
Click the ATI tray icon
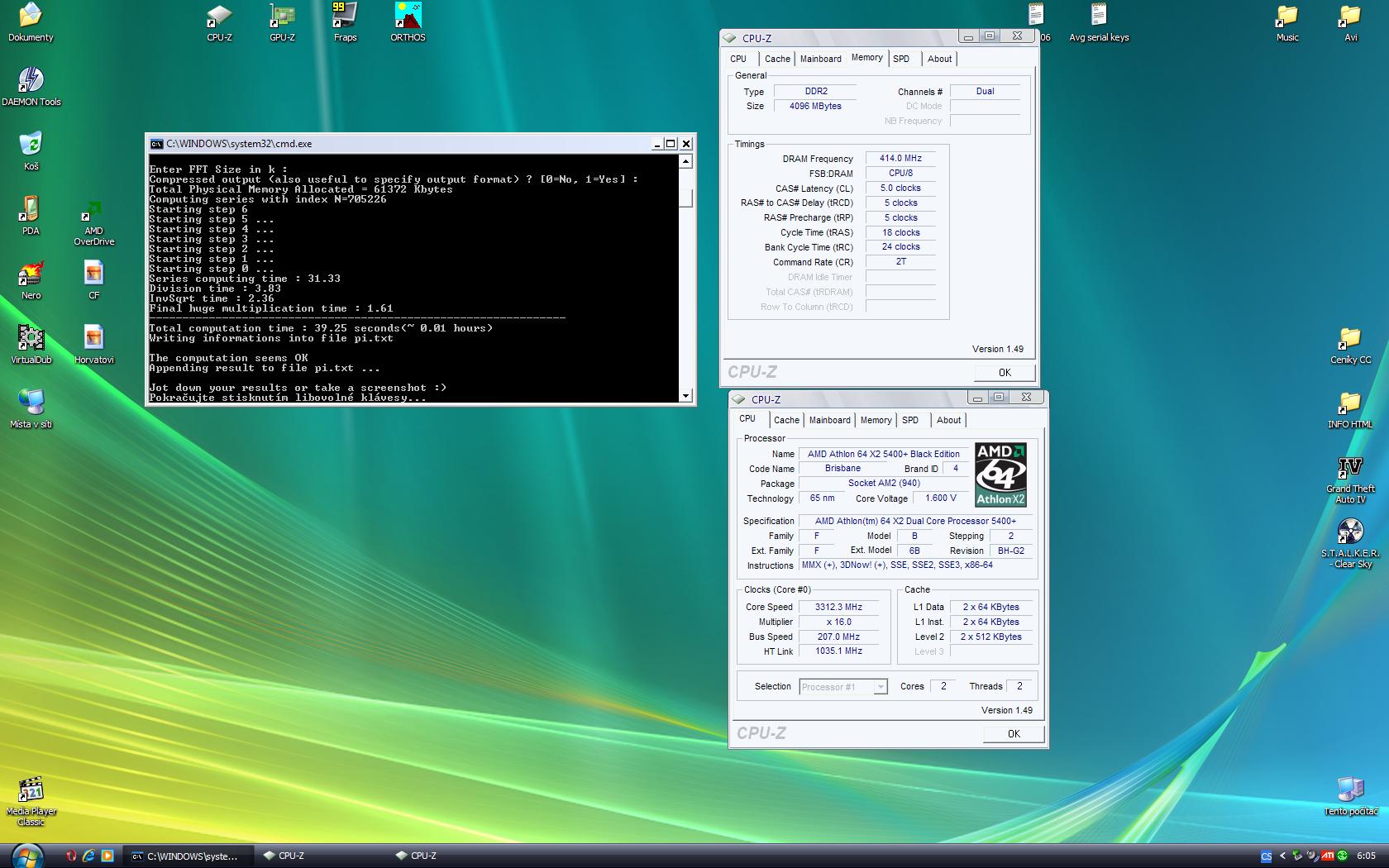point(1328,856)
